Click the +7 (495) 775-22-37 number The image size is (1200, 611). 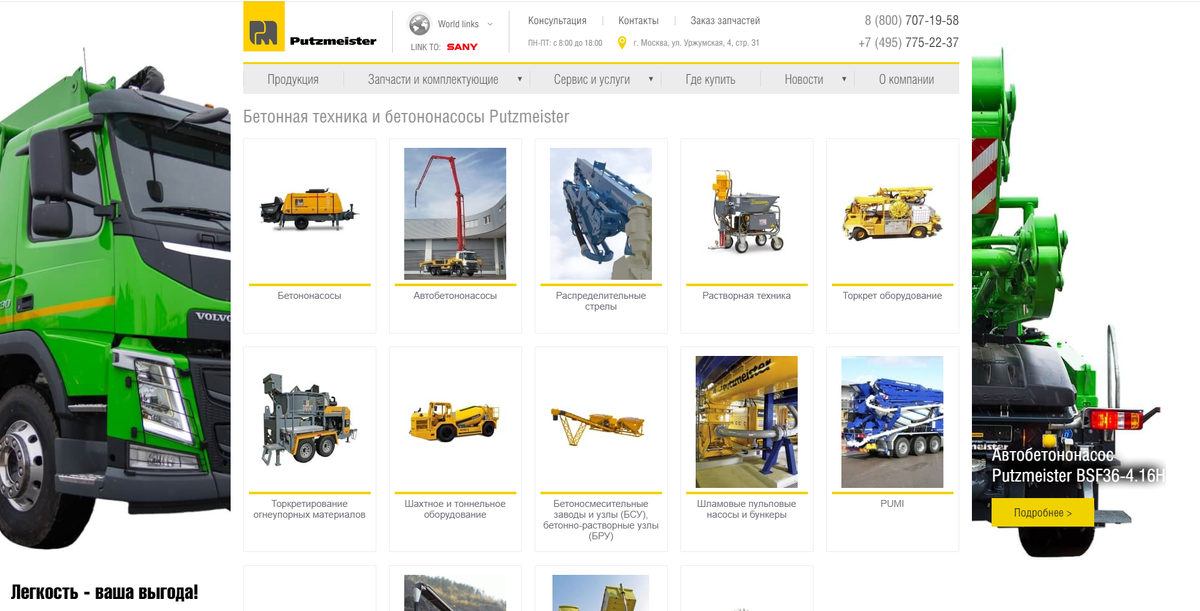tap(908, 43)
